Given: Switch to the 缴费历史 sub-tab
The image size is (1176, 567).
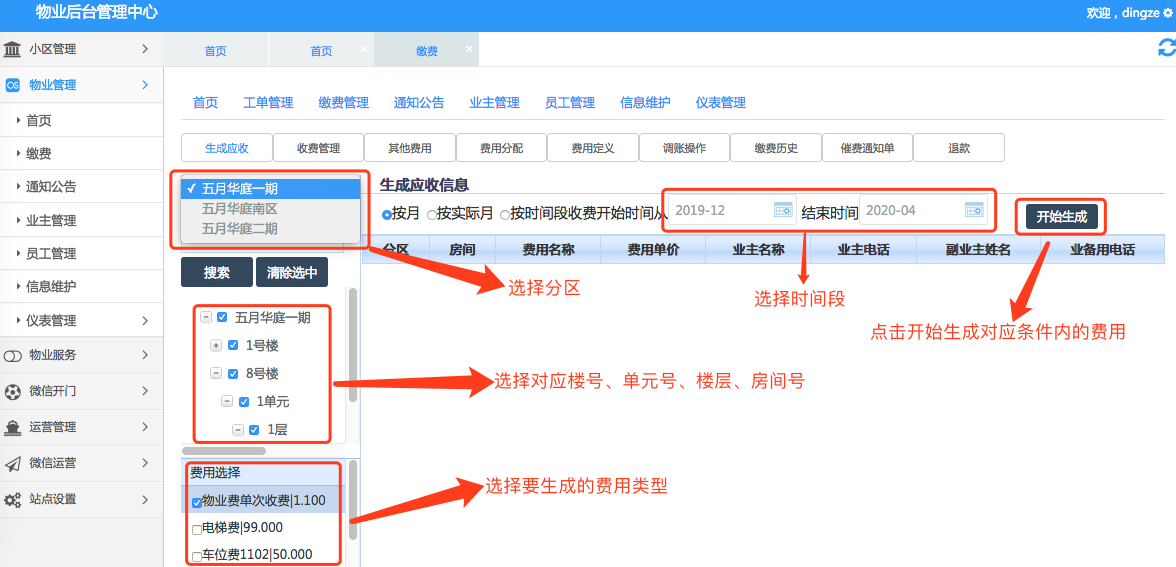Looking at the screenshot, I should 776,148.
